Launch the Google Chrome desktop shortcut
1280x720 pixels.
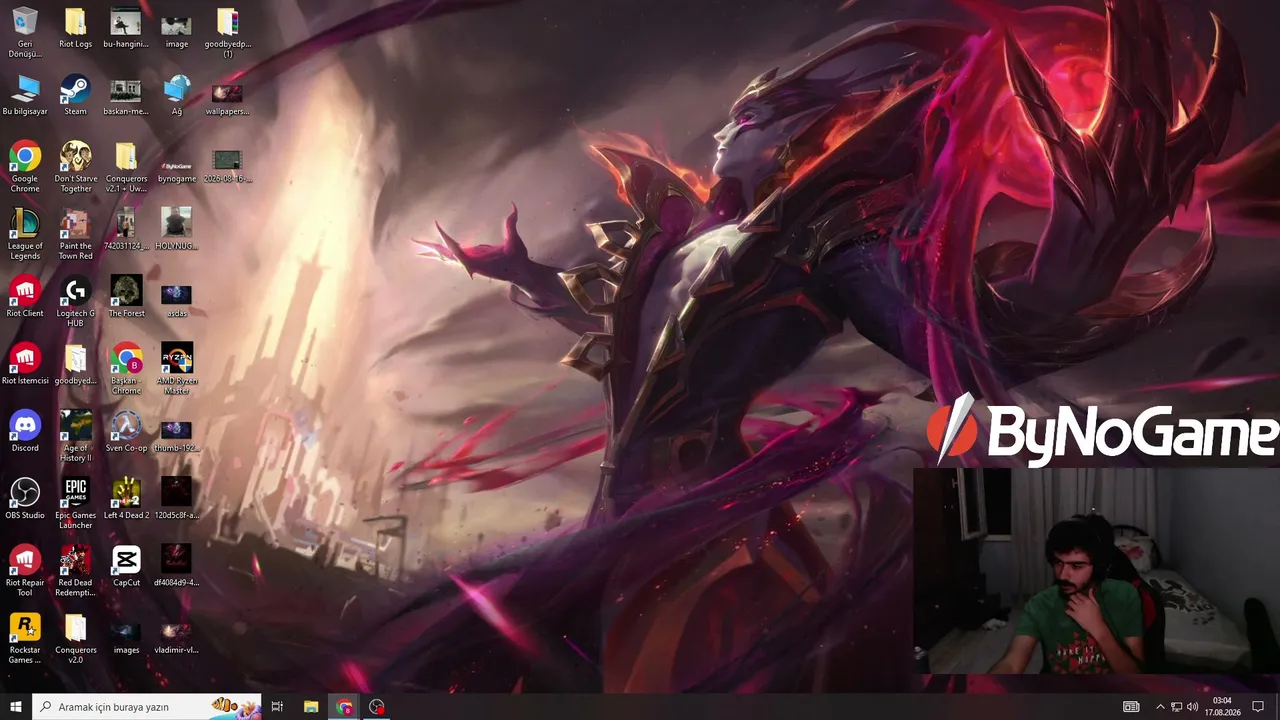click(x=25, y=157)
